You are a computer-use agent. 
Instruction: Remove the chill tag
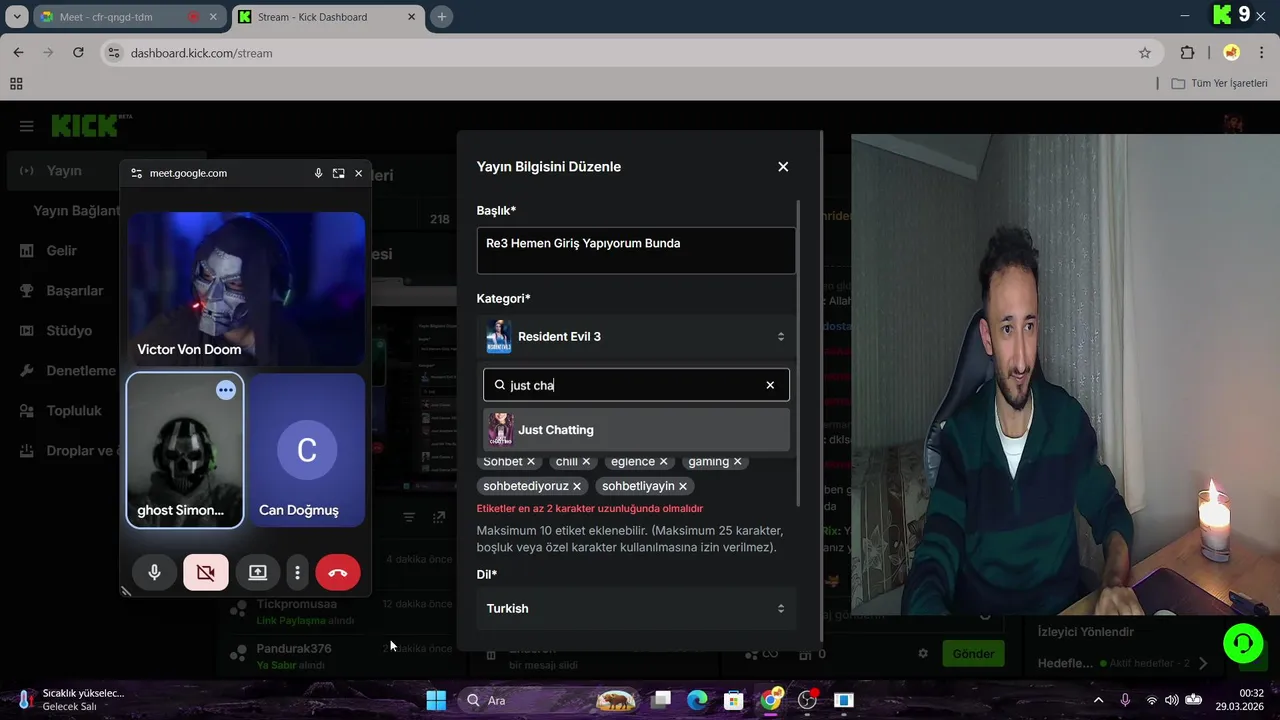586,461
